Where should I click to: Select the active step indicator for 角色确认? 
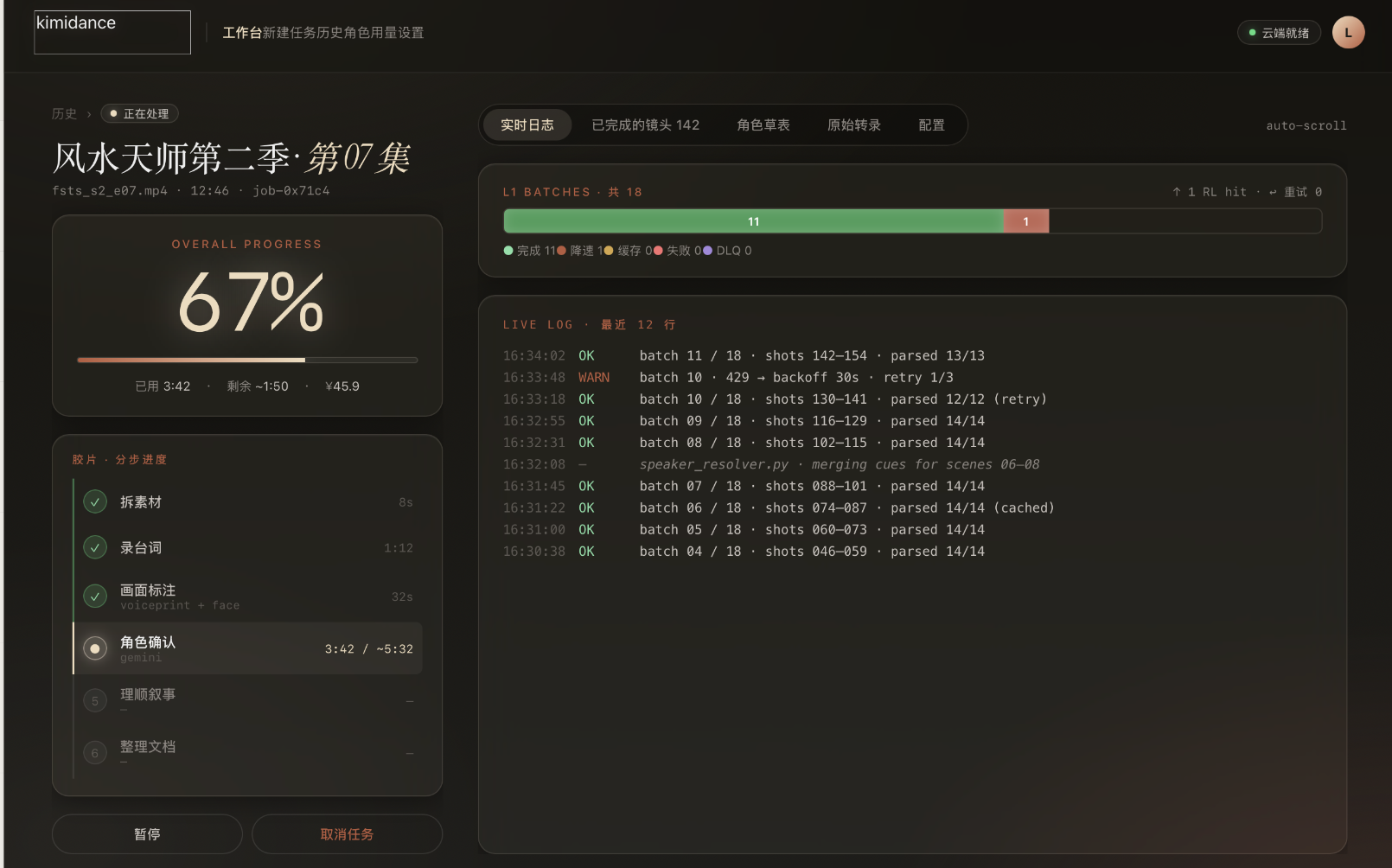pyautogui.click(x=95, y=648)
